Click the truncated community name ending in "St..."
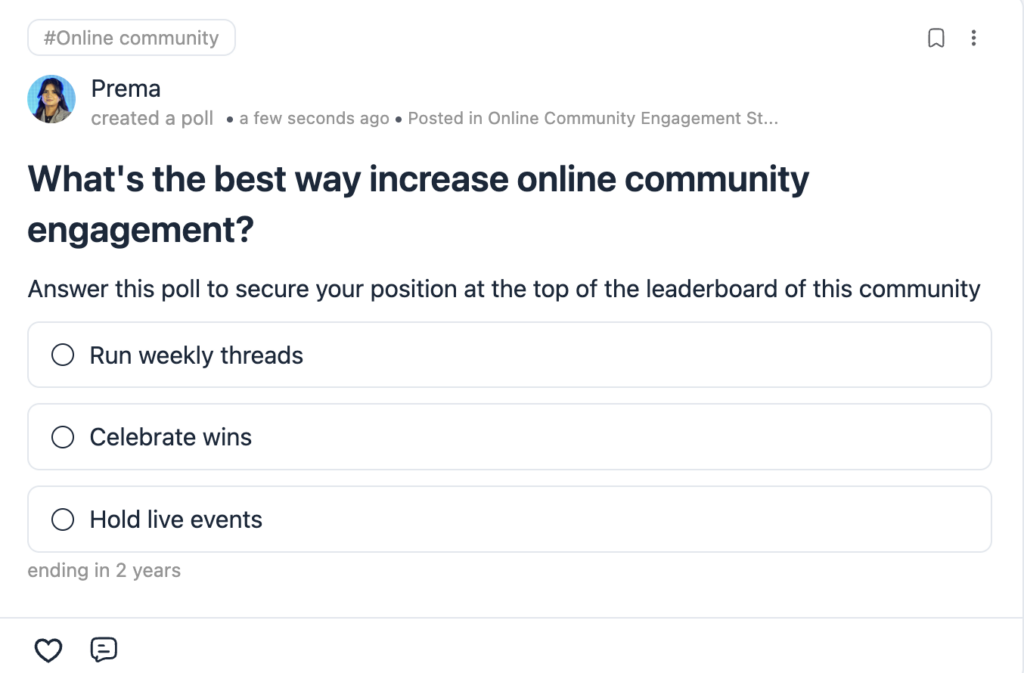 (x=700, y=118)
